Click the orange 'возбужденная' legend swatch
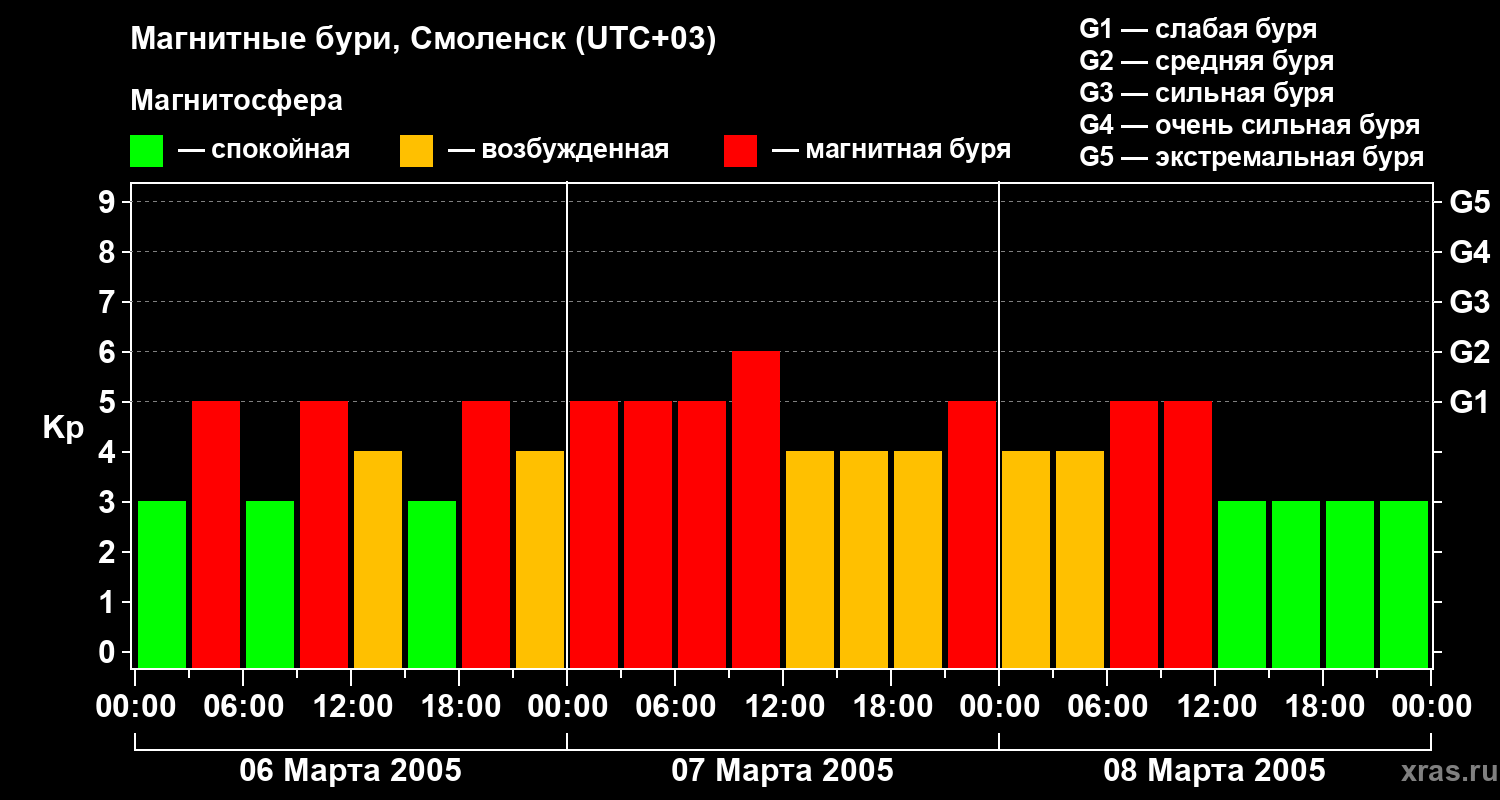This screenshot has height=800, width=1500. [416, 151]
